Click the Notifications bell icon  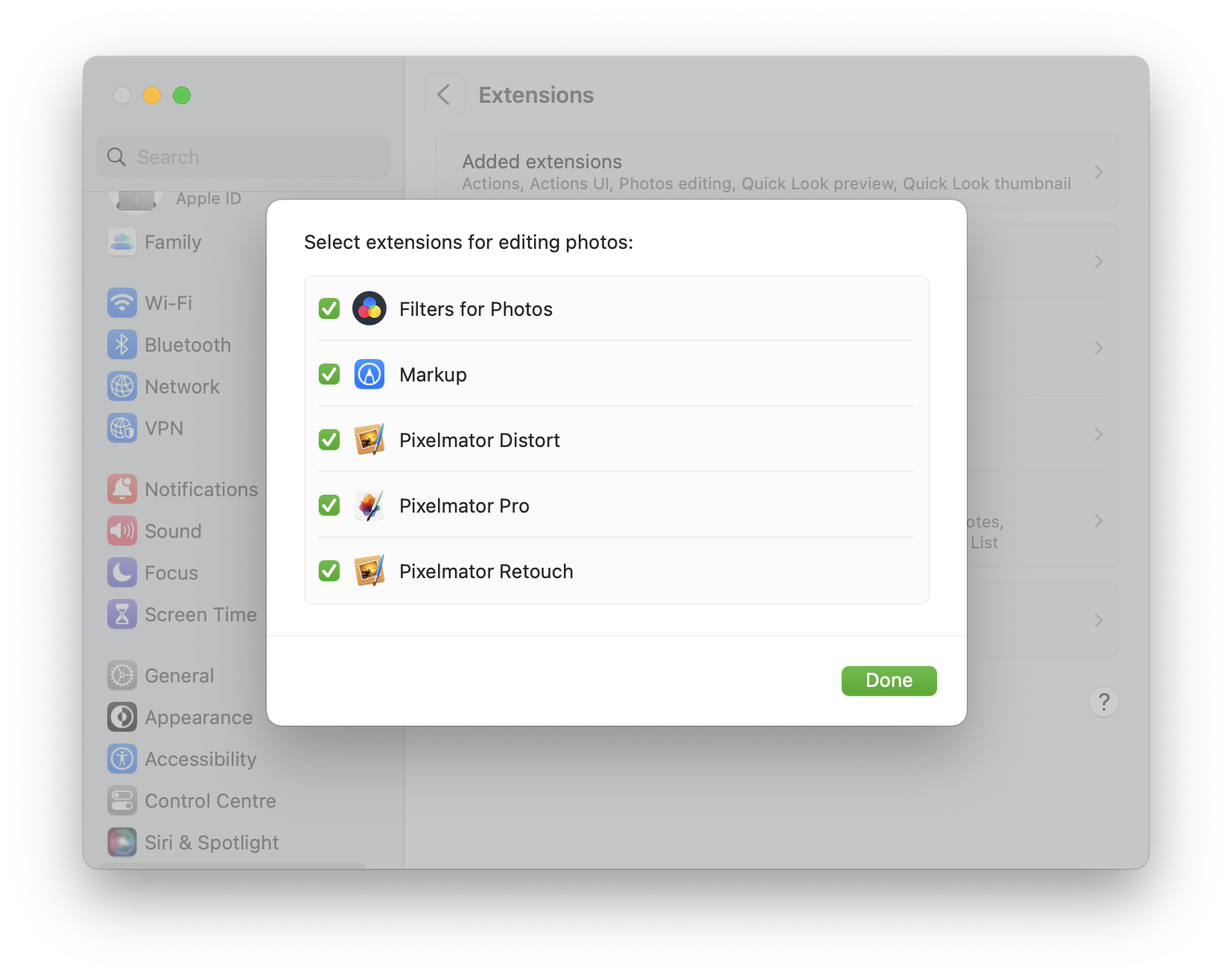click(x=122, y=489)
